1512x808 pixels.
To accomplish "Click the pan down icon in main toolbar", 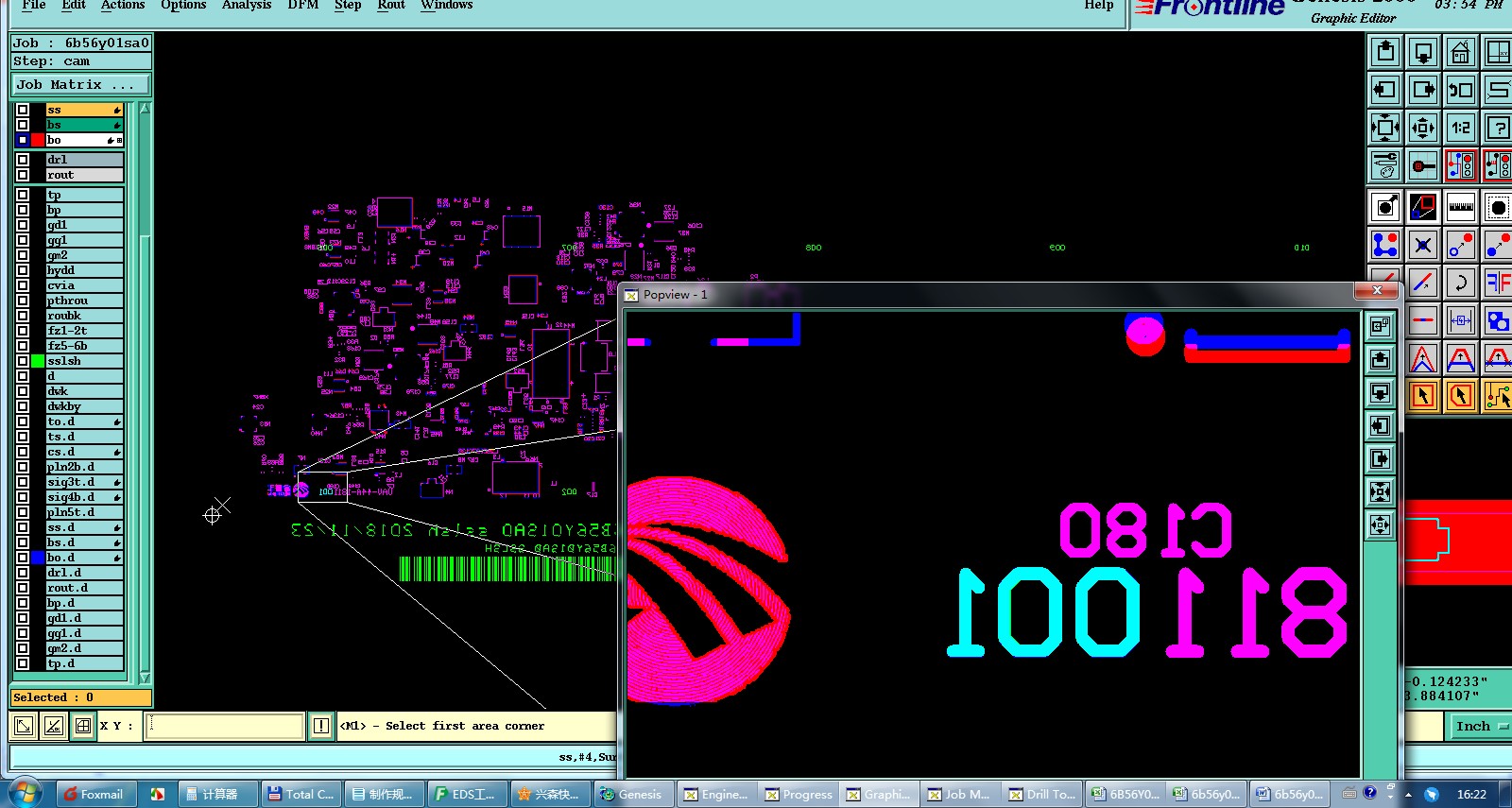I will click(1423, 51).
